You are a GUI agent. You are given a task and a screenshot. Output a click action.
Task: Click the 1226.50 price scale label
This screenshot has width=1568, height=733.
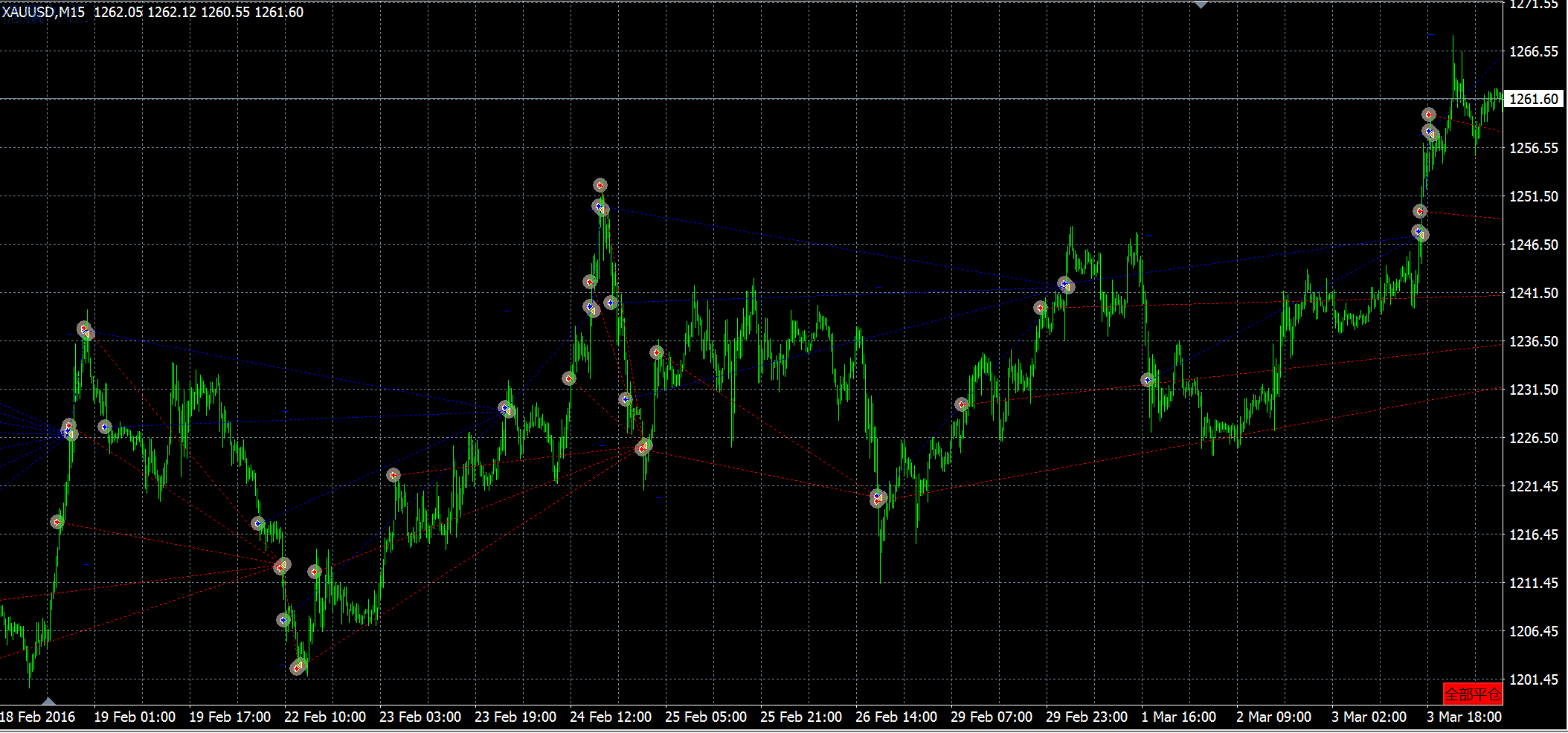(1534, 438)
